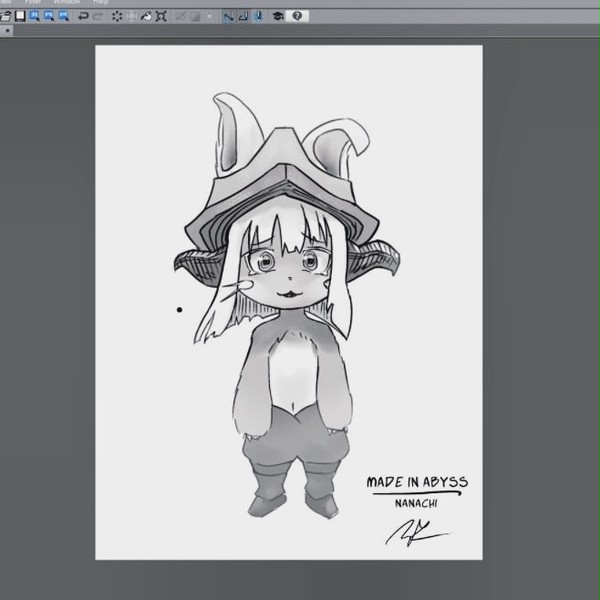600x600 pixels.
Task: Click the rightmost blue magnifier toolbar icon
Action: [64, 16]
